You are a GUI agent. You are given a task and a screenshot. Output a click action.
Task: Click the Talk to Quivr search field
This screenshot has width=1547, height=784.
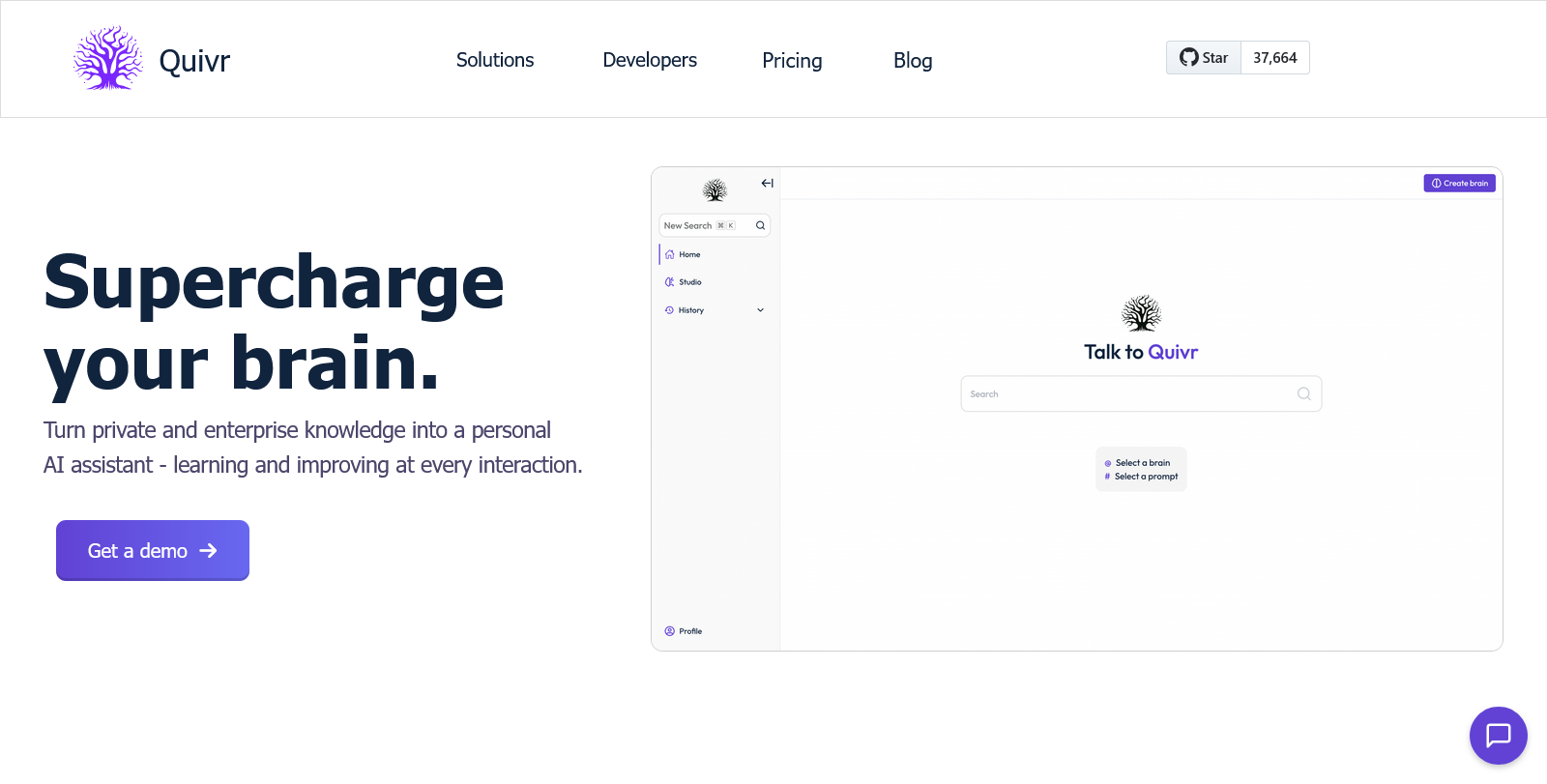[x=1141, y=393]
